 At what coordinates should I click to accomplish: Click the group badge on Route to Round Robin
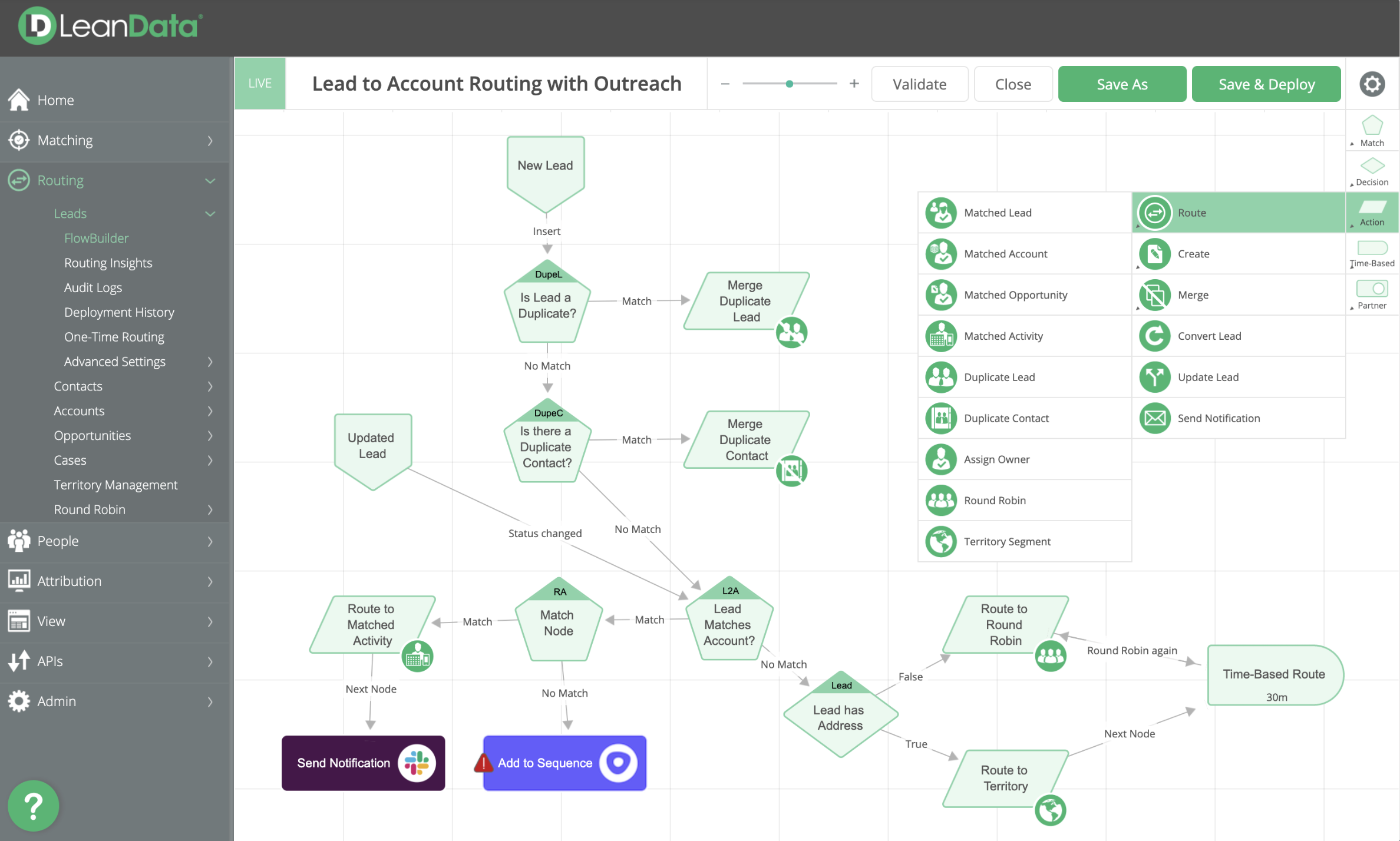pos(1051,655)
